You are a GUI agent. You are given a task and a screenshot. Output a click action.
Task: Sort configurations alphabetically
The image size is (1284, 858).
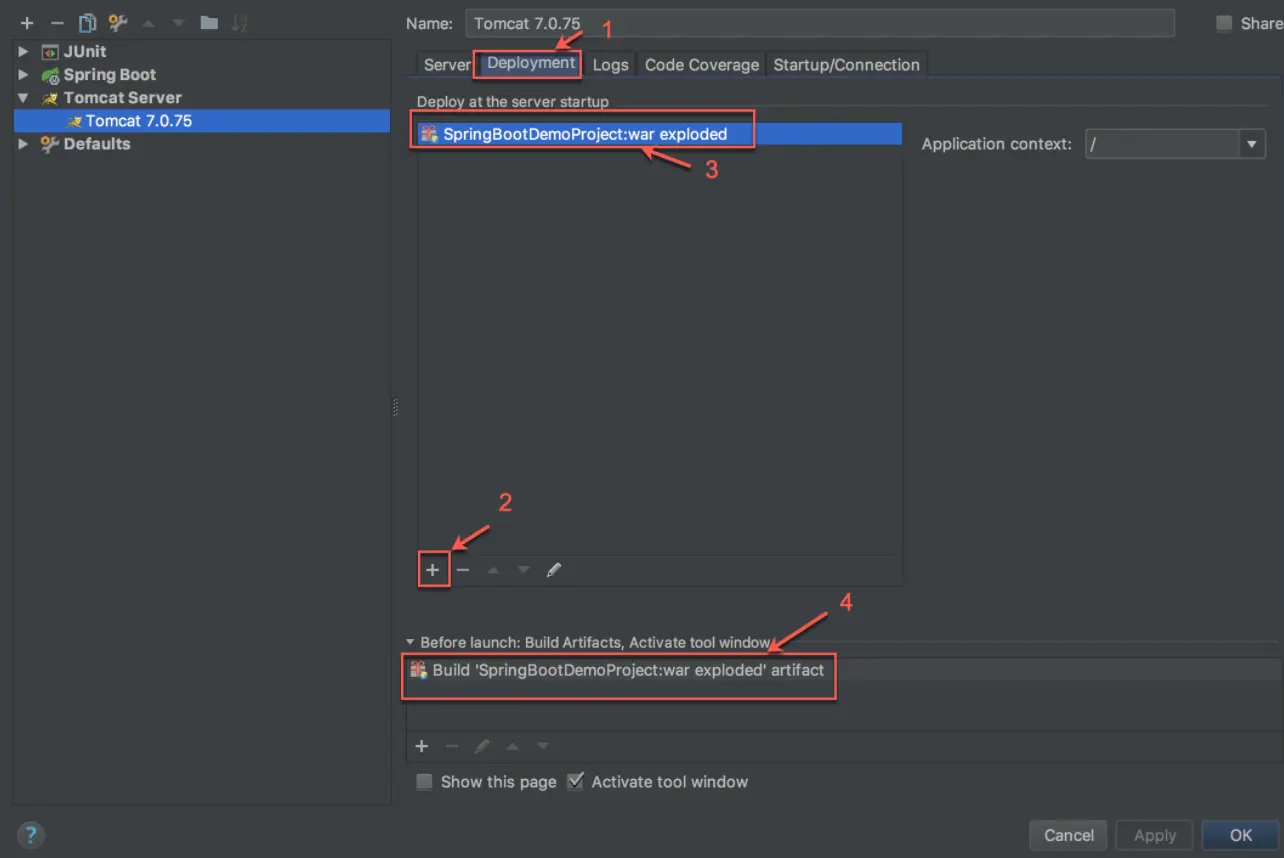(x=240, y=23)
